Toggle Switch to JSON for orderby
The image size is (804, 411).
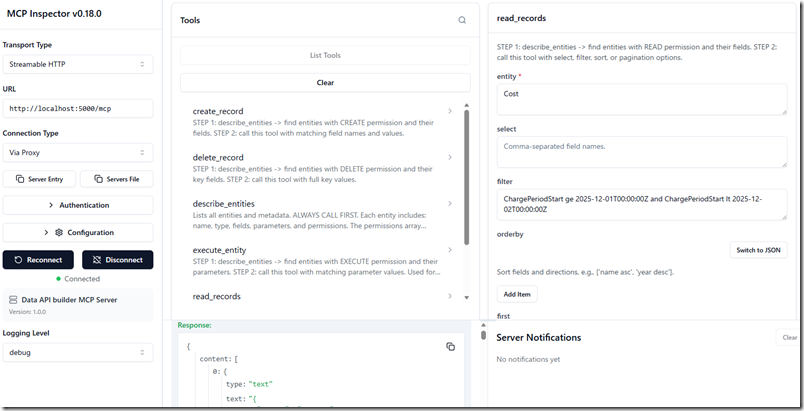click(758, 250)
